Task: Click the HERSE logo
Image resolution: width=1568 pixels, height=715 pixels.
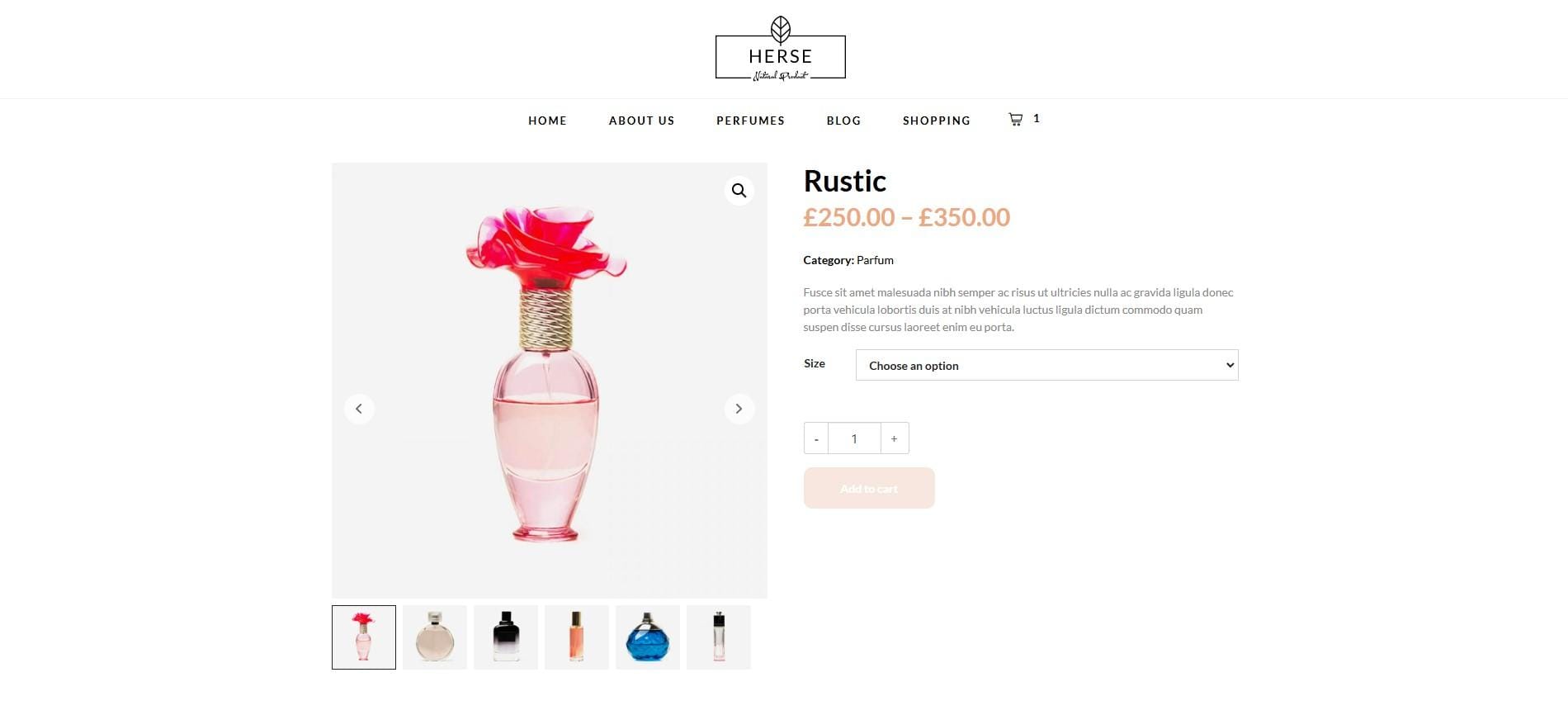Action: point(780,49)
